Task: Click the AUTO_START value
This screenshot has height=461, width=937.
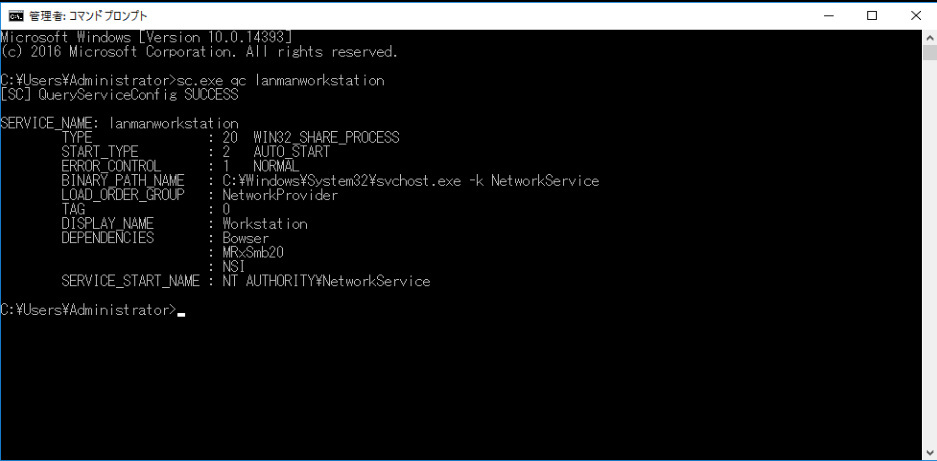Action: (291, 152)
